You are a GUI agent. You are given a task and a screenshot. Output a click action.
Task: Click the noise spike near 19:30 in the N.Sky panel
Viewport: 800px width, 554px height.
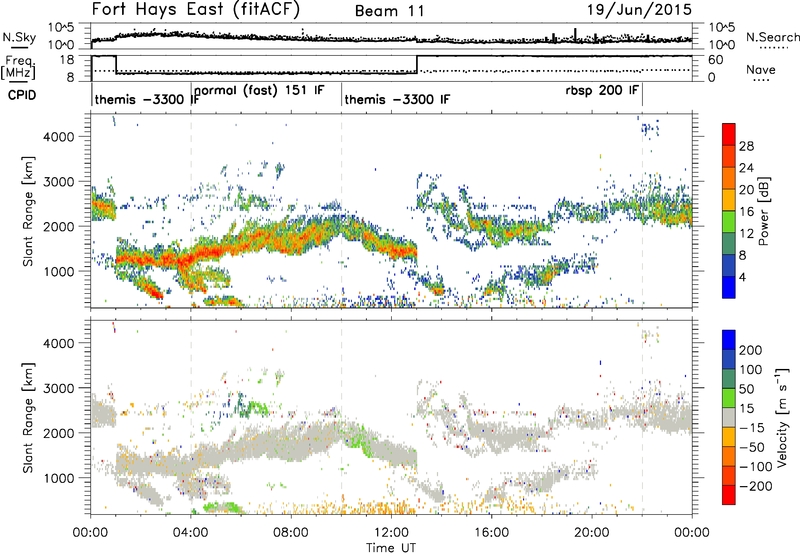[576, 35]
